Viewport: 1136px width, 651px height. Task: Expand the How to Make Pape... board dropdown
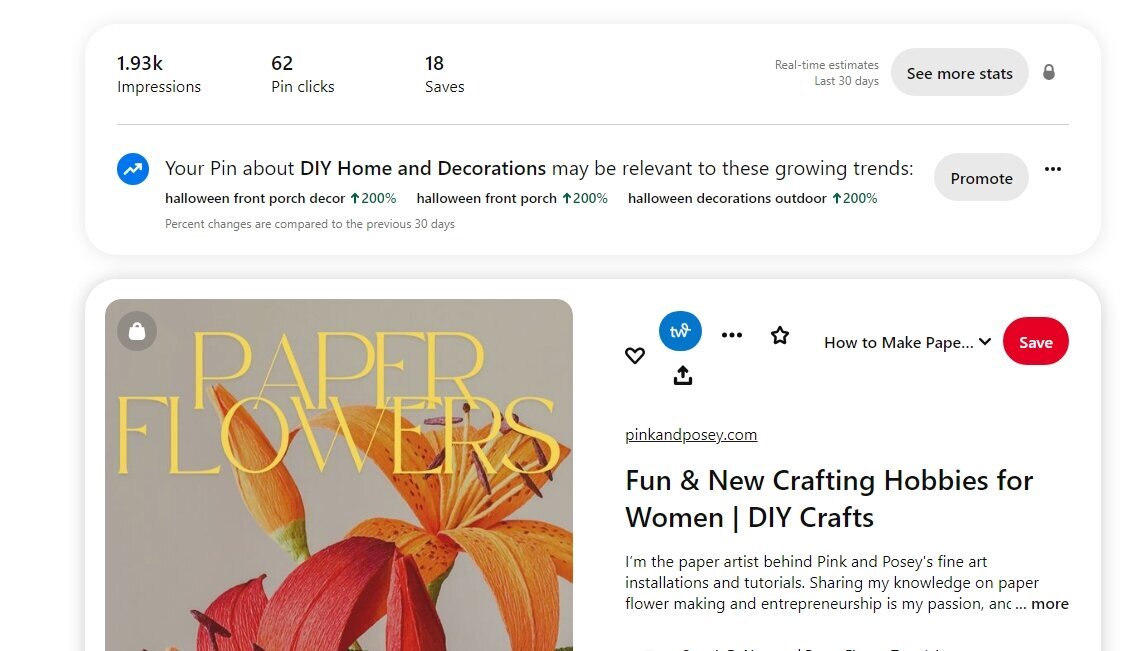click(907, 343)
